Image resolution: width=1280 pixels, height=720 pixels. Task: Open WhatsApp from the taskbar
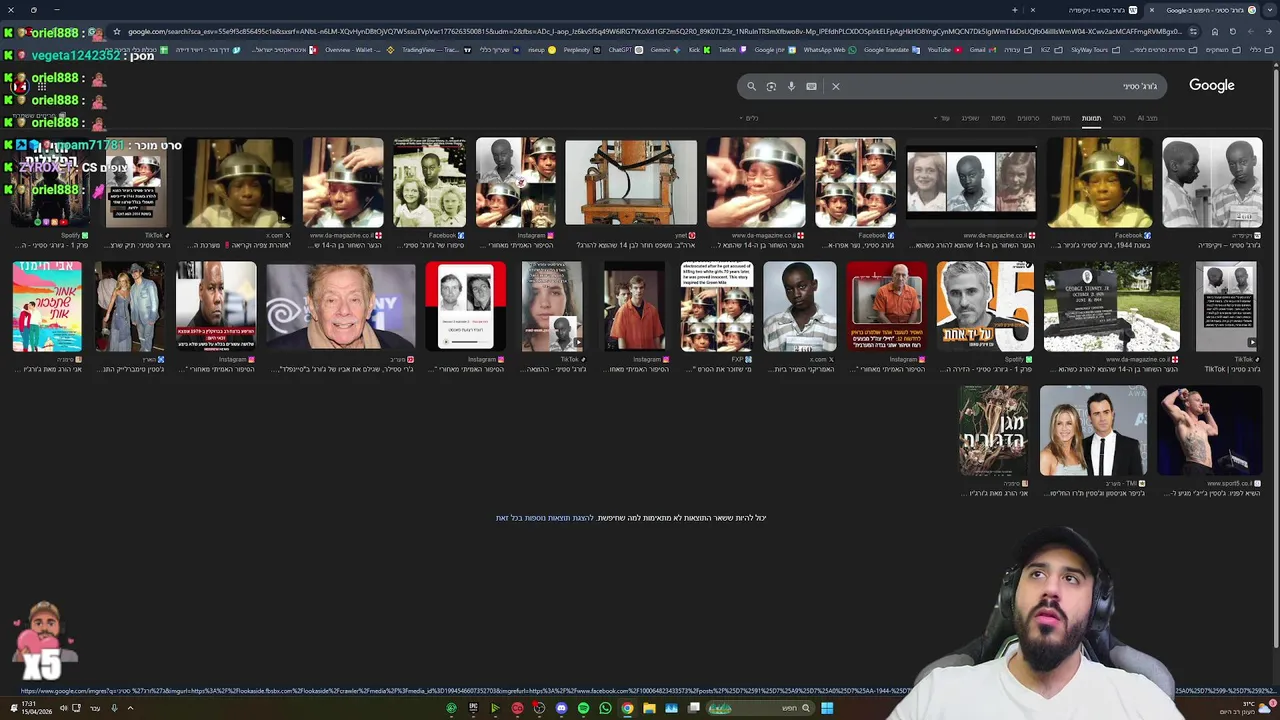point(605,708)
